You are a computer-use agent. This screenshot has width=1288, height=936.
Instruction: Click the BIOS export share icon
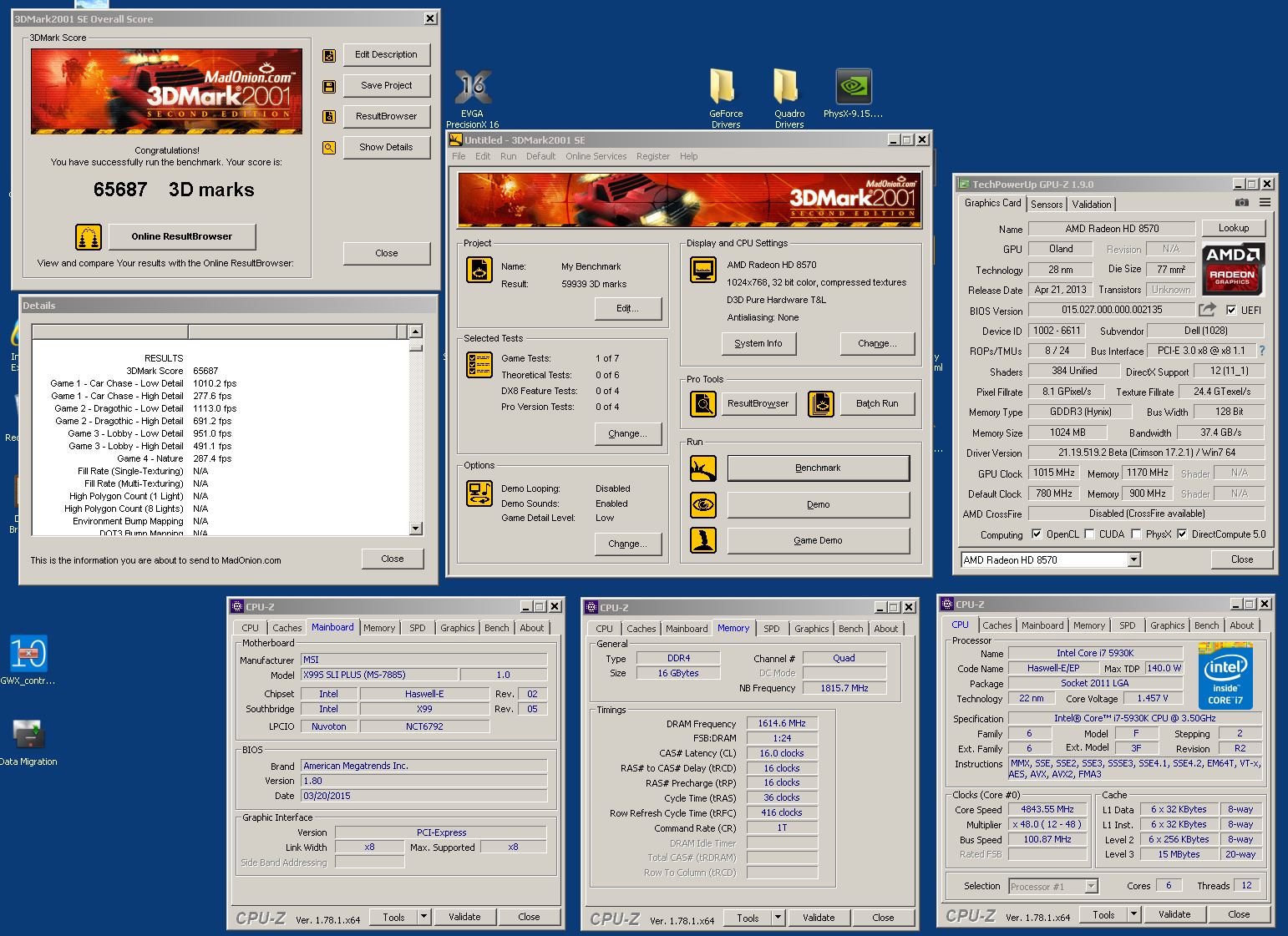1208,310
